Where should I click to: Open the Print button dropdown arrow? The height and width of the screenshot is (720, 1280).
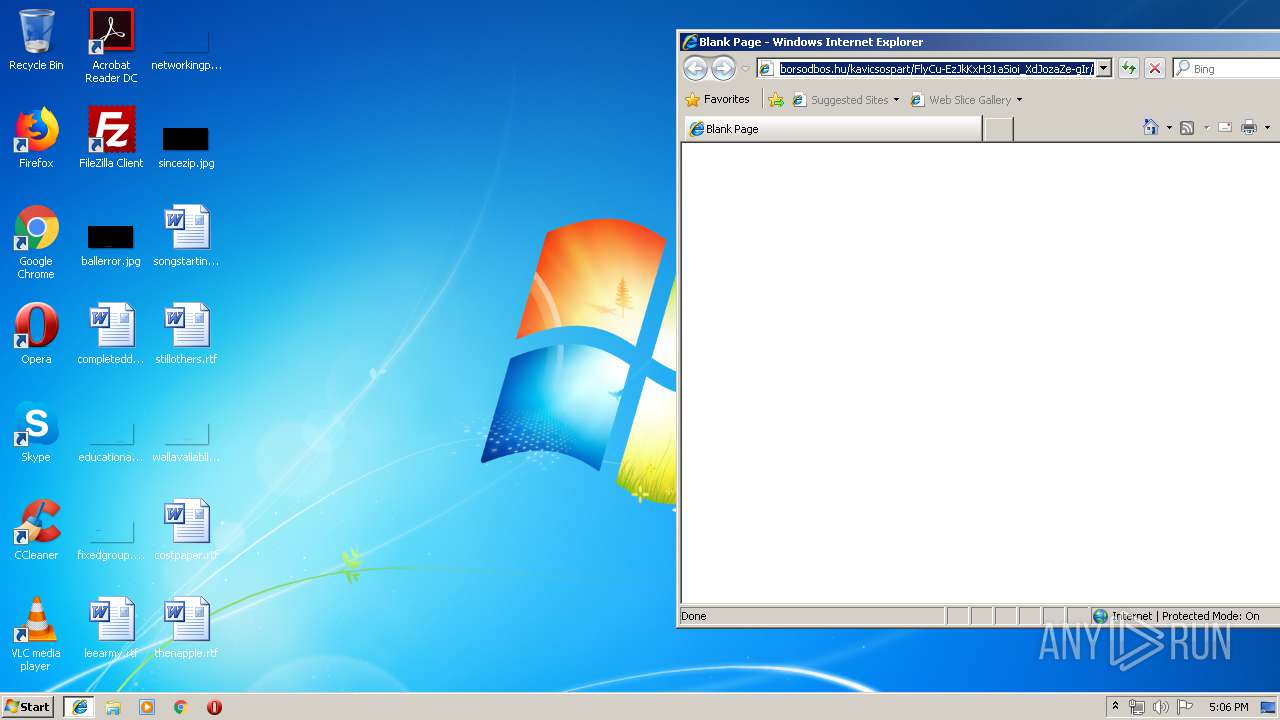click(1267, 128)
